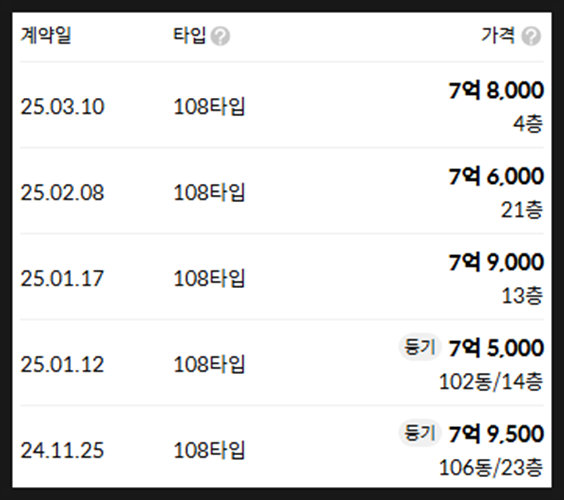Image resolution: width=564 pixels, height=500 pixels.
Task: Select the 타입 column header label
Action: (x=190, y=36)
